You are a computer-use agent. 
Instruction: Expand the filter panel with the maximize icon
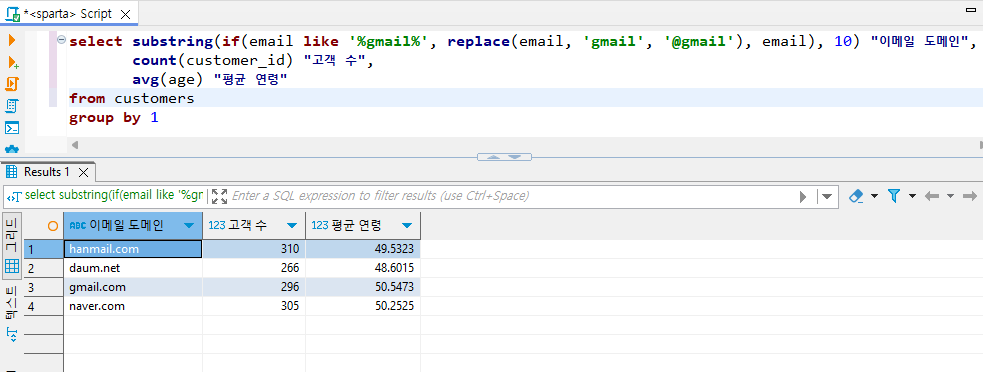[219, 196]
